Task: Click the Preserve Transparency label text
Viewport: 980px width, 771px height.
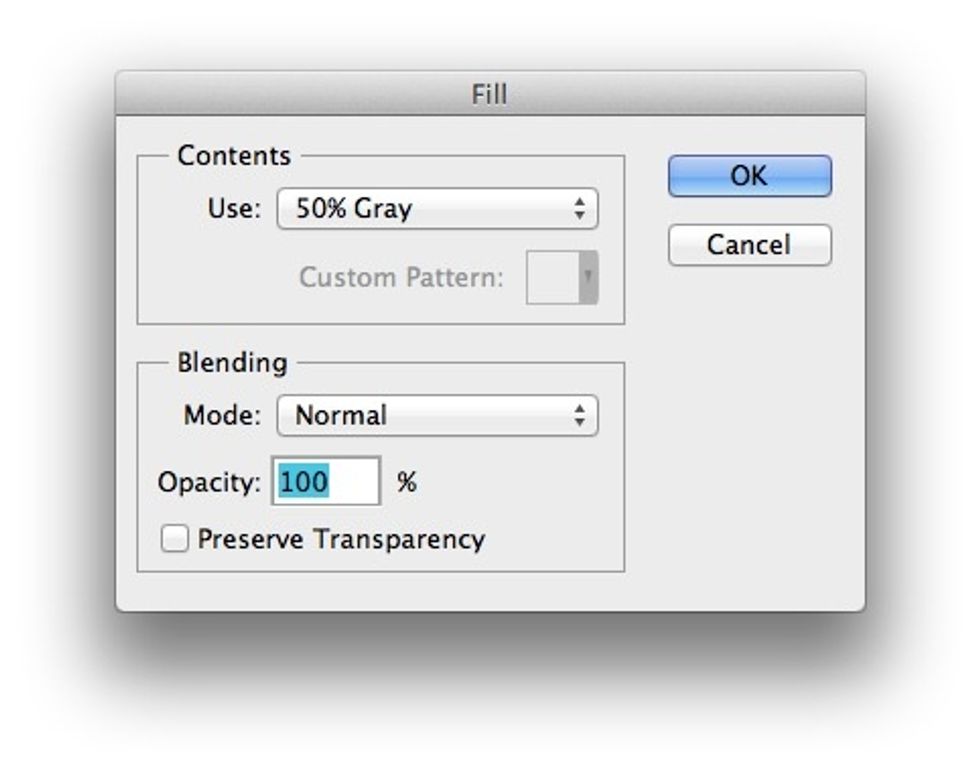Action: [340, 539]
